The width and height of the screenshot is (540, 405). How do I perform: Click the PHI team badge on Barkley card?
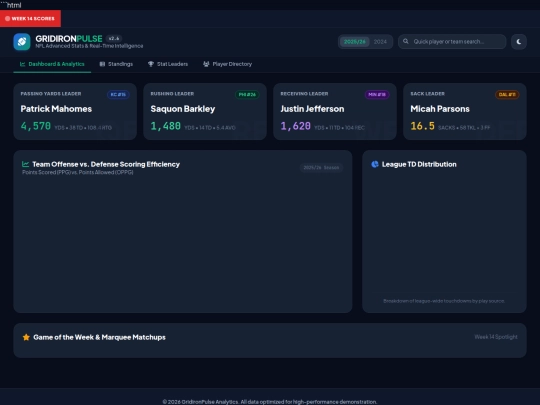247,94
